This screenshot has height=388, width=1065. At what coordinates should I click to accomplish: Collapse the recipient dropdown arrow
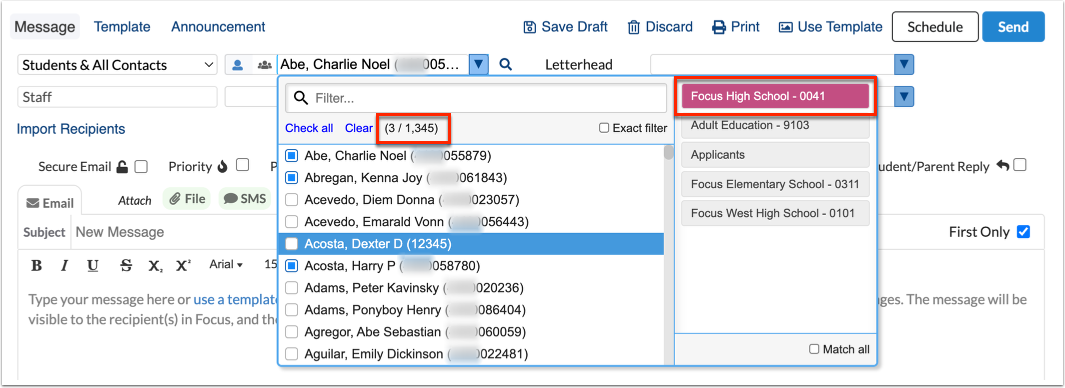click(x=480, y=65)
